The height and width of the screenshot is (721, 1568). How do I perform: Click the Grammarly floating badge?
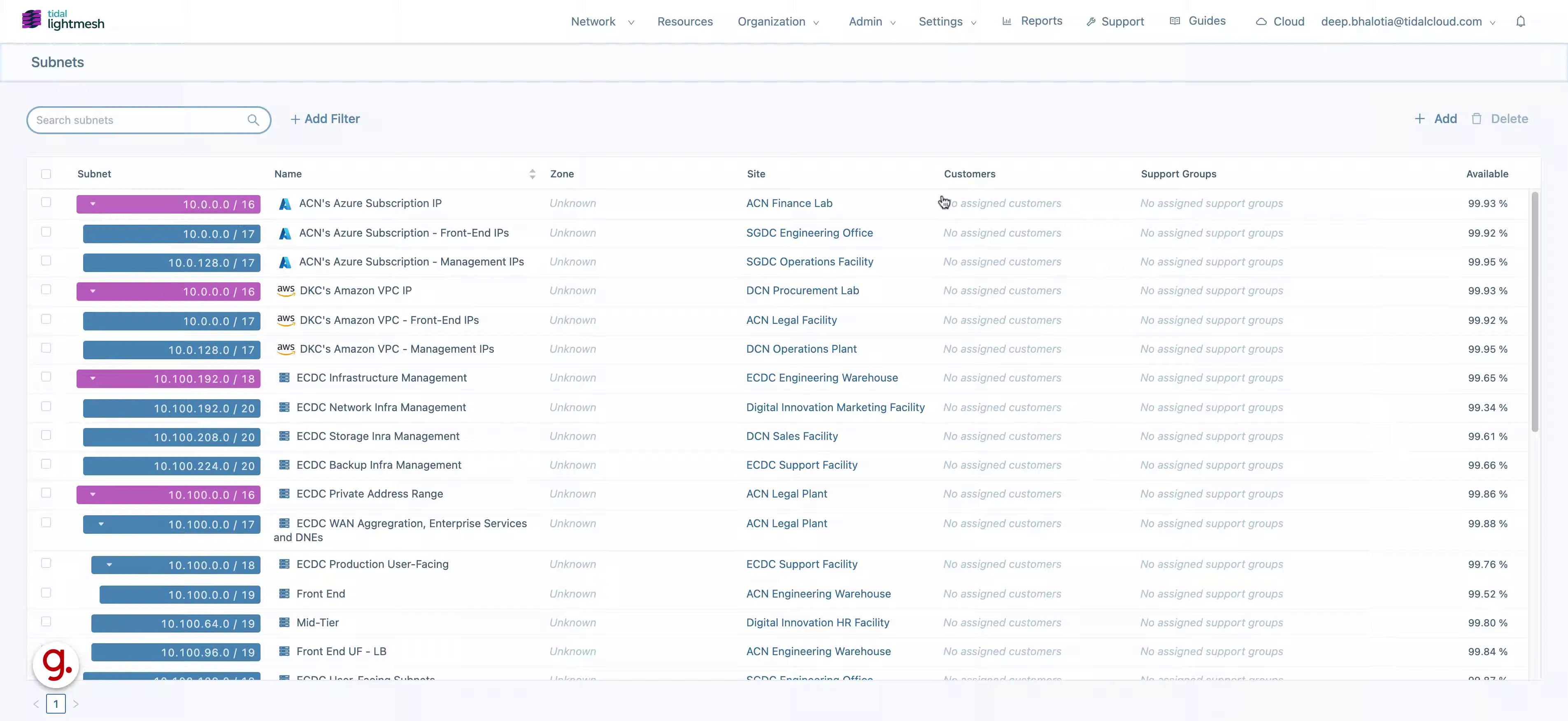(56, 665)
